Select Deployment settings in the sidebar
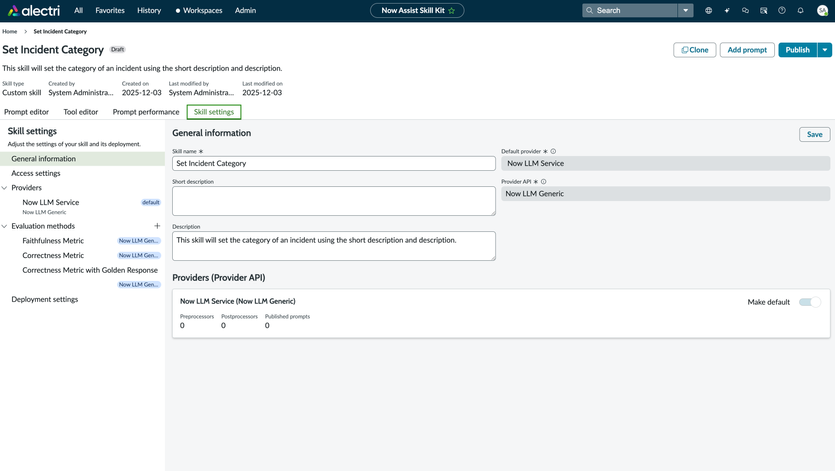The image size is (835, 471). (x=45, y=299)
